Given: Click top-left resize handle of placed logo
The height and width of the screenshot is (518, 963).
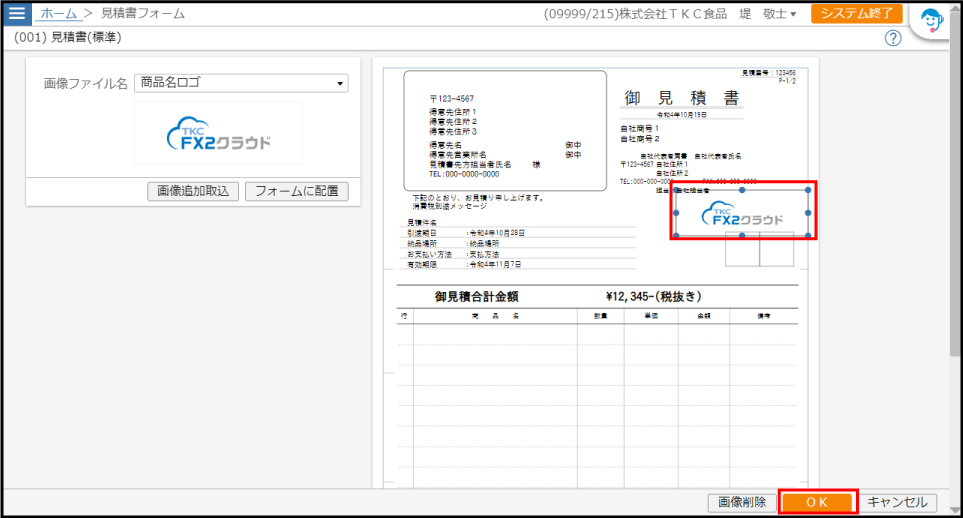Looking at the screenshot, I should point(676,190).
